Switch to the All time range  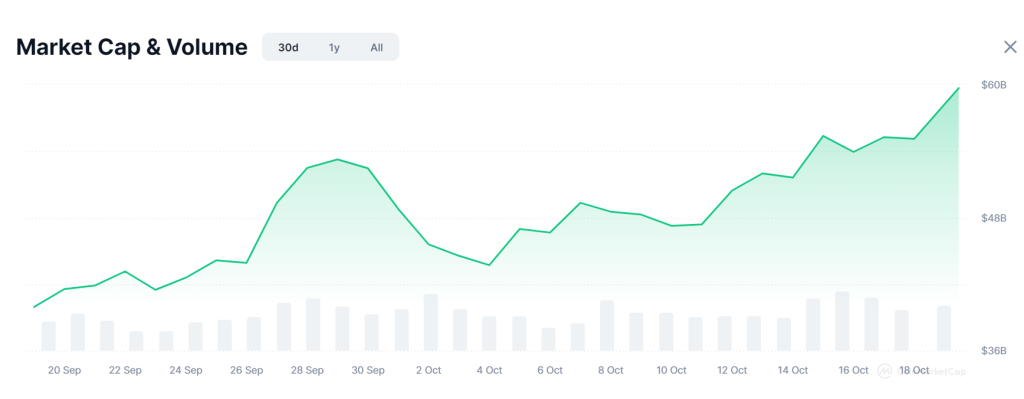[377, 48]
